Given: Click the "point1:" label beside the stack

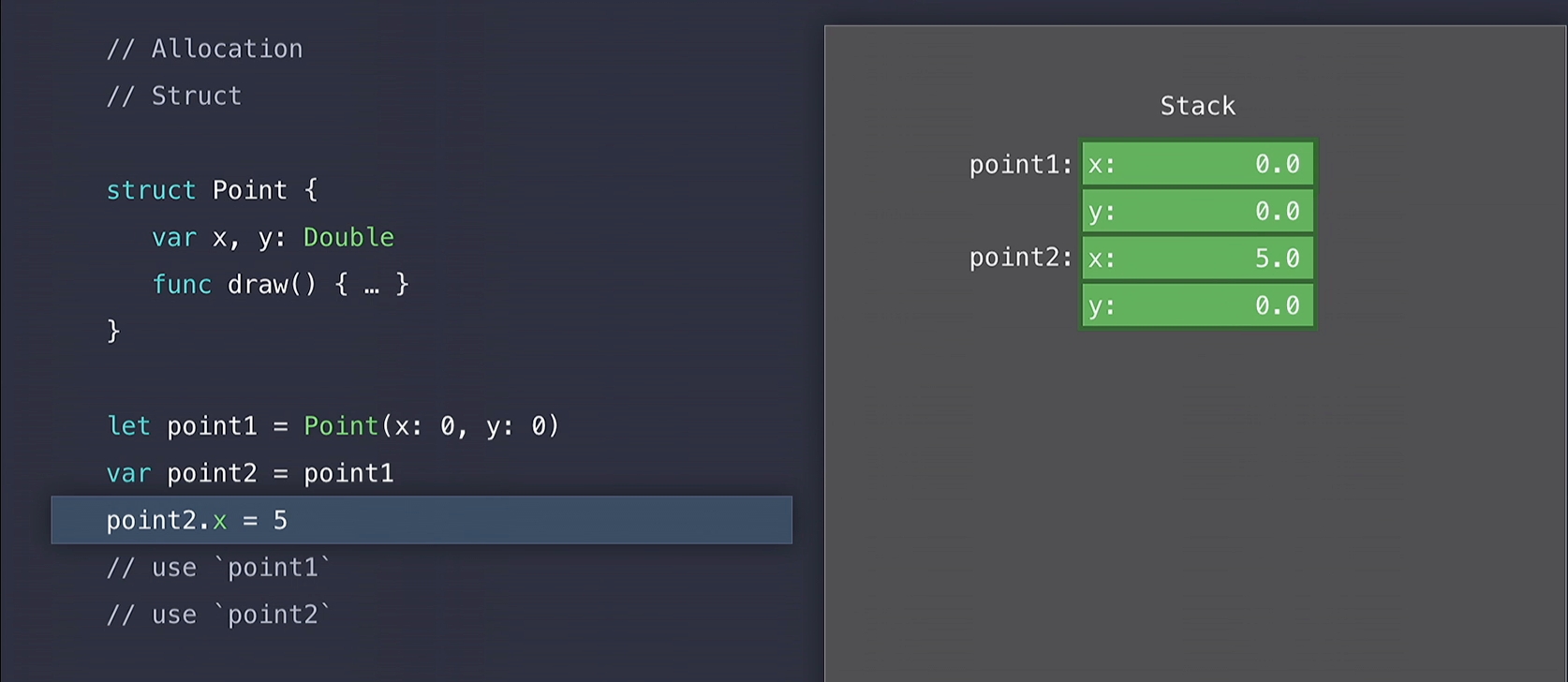Looking at the screenshot, I should pos(1020,165).
